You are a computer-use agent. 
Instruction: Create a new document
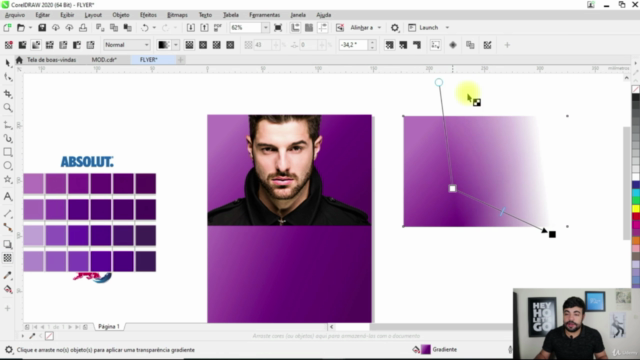point(7,28)
